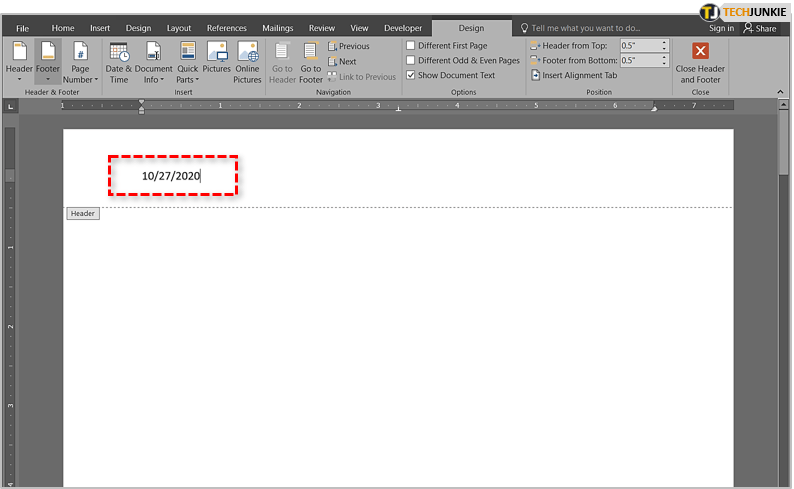This screenshot has width=794, height=489.
Task: Close Header and Footer view
Action: point(700,61)
